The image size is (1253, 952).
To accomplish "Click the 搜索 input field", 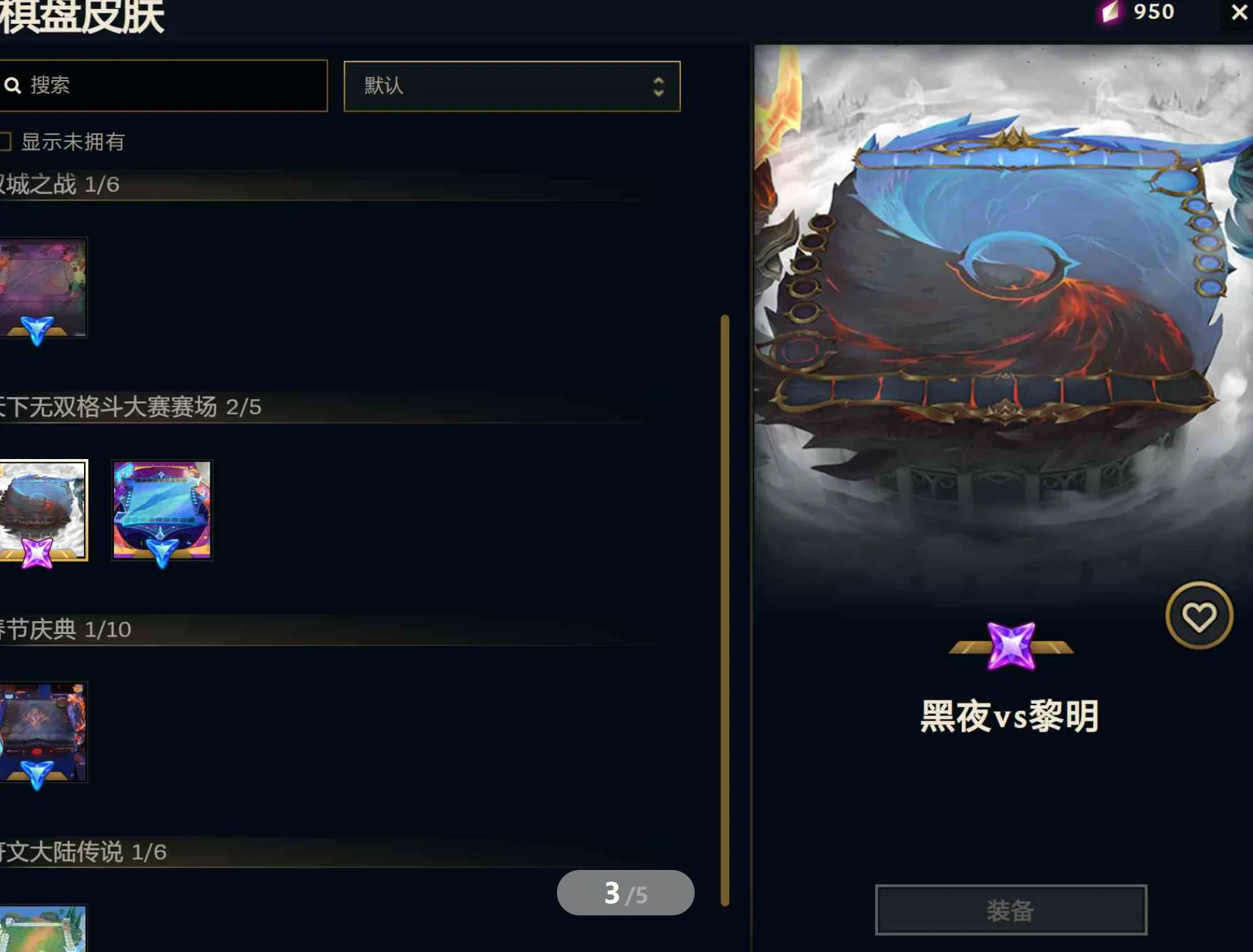I will coord(163,85).
